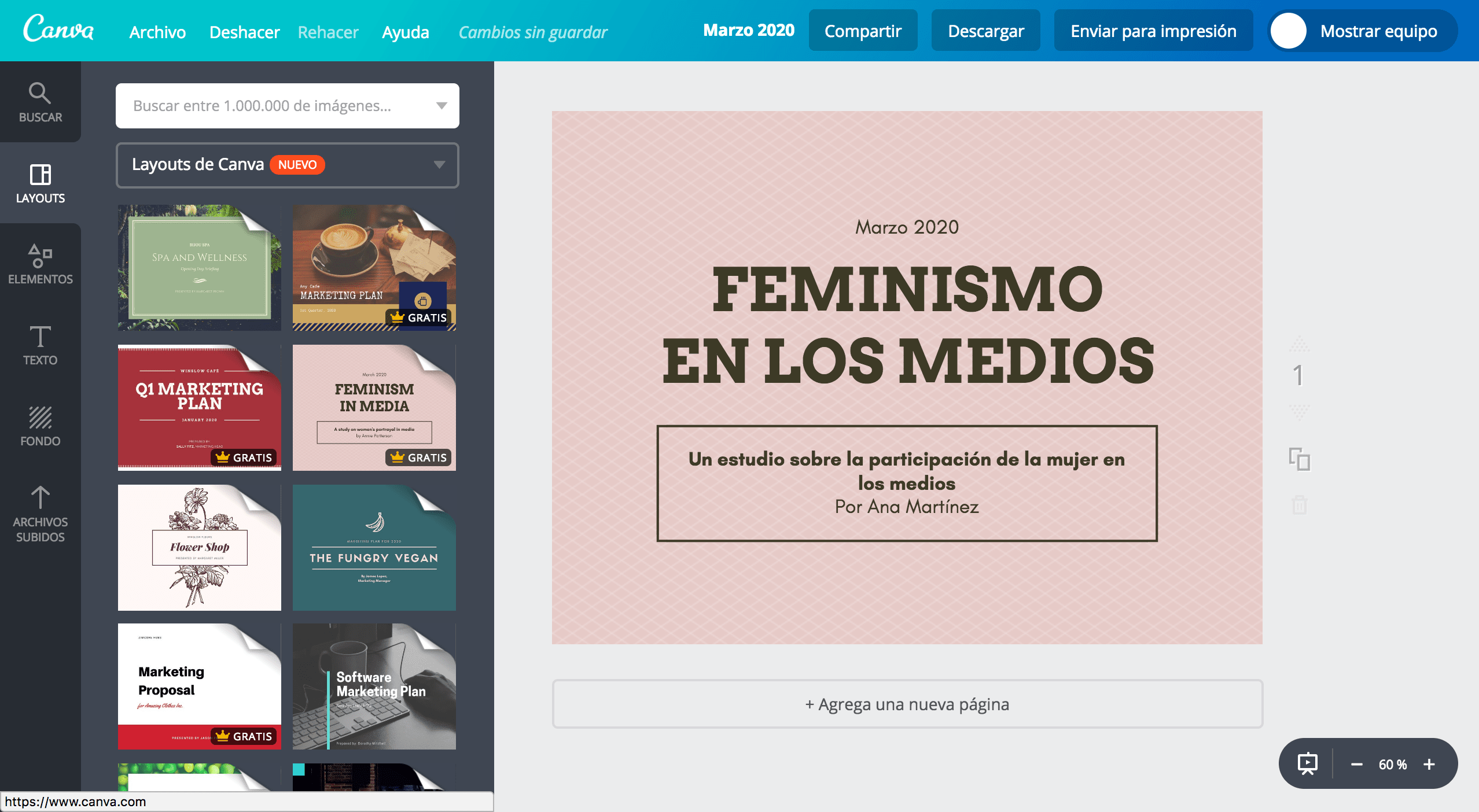
Task: Select the Feminism in Media layout thumbnail
Action: pos(374,407)
